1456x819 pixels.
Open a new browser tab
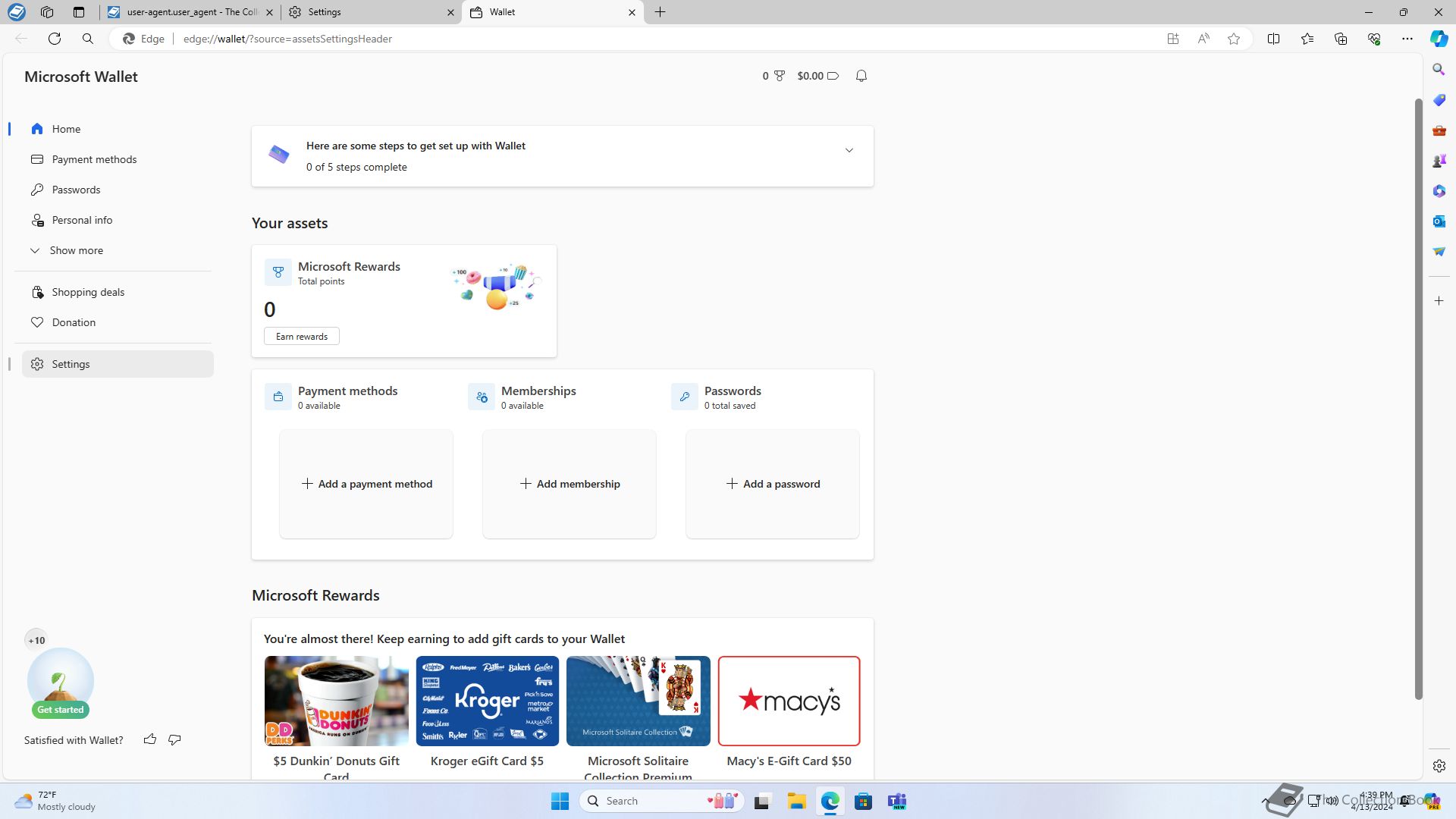tap(660, 12)
